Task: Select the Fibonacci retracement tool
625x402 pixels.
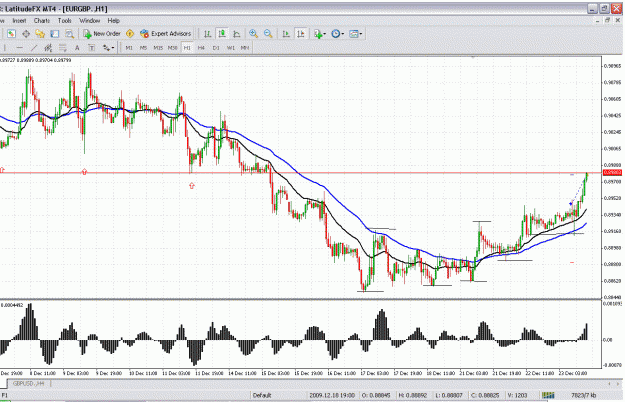Action: pos(63,48)
